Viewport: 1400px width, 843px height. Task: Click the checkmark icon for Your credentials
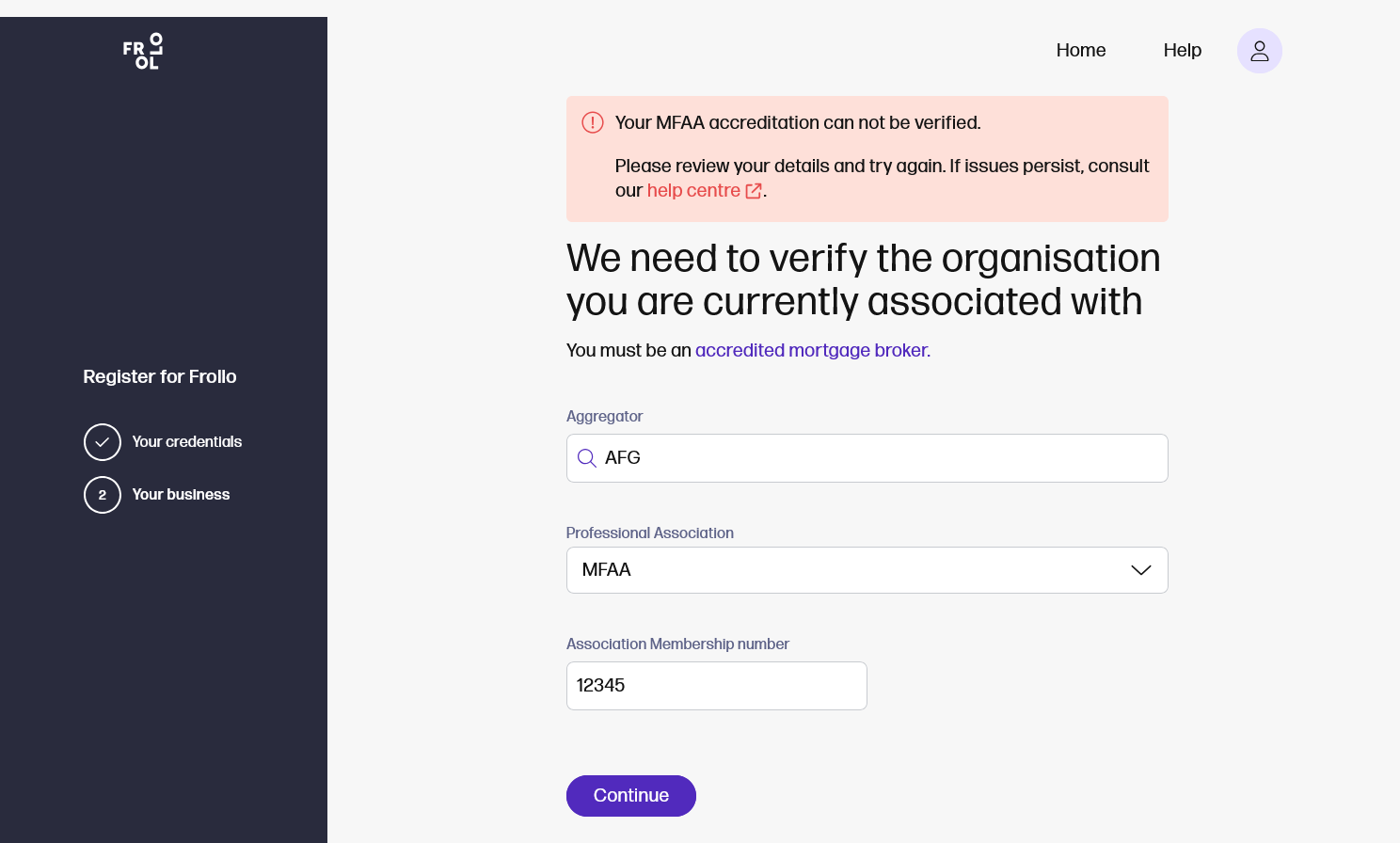103,442
